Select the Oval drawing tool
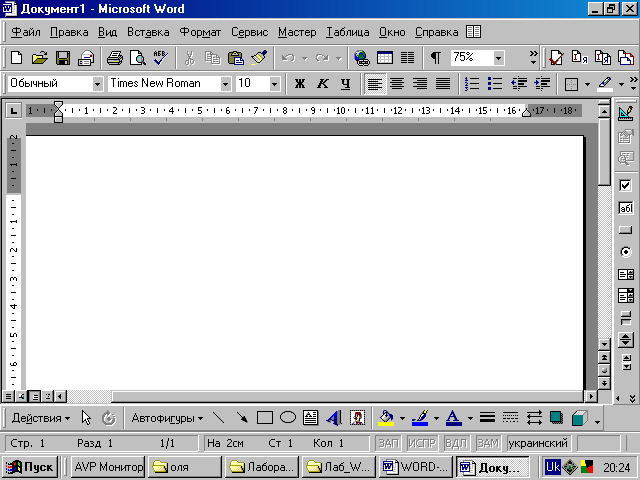 point(287,418)
